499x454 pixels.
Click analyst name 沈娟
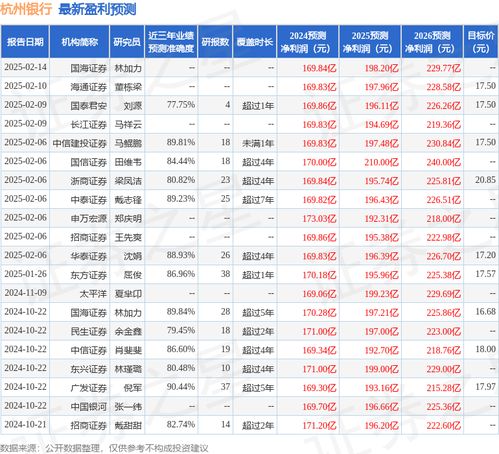133,256
